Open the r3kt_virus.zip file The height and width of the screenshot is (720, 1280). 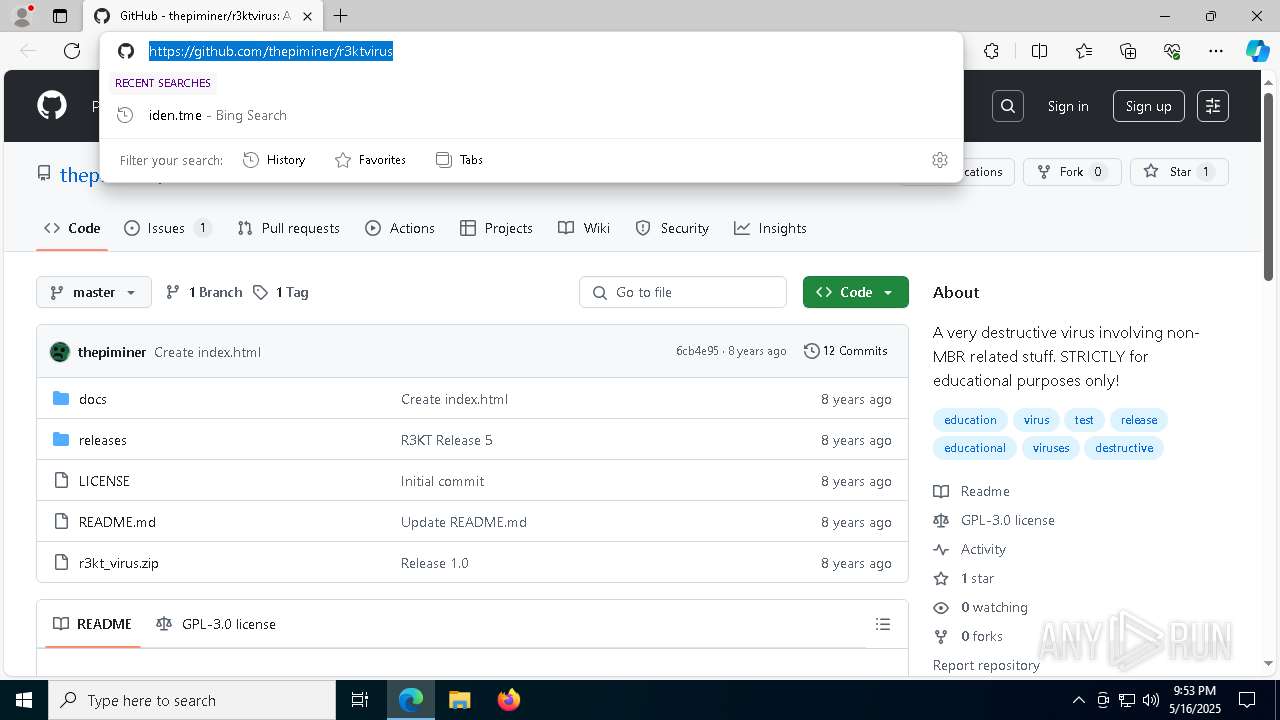coord(119,563)
